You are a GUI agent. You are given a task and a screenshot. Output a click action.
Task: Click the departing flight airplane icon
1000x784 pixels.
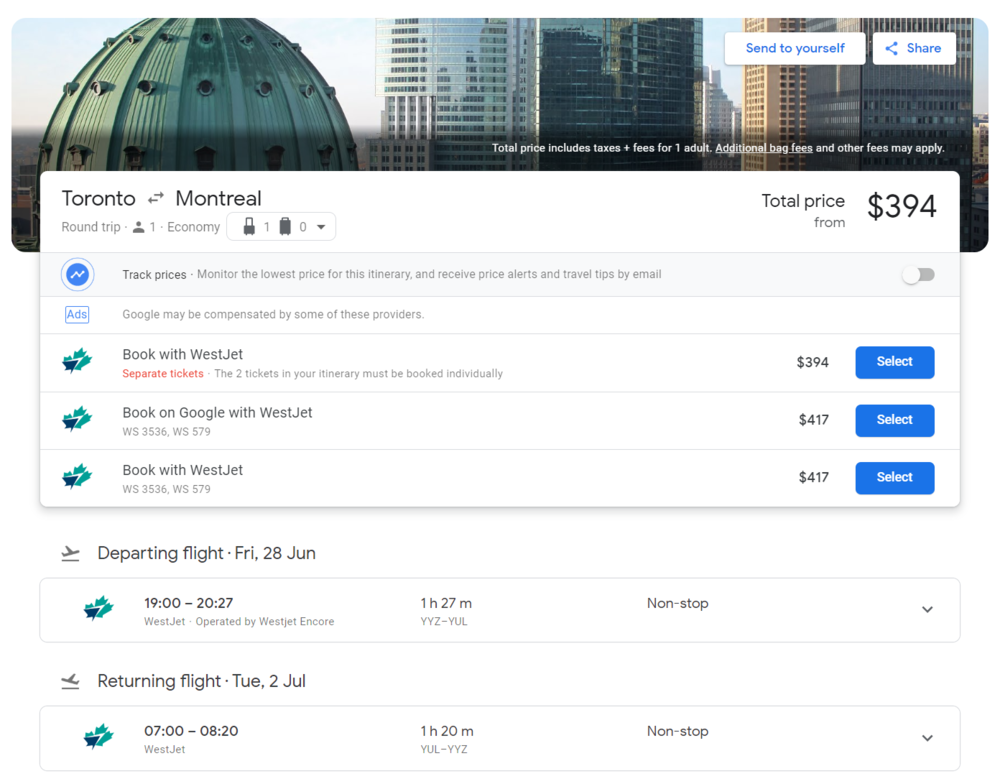70,553
